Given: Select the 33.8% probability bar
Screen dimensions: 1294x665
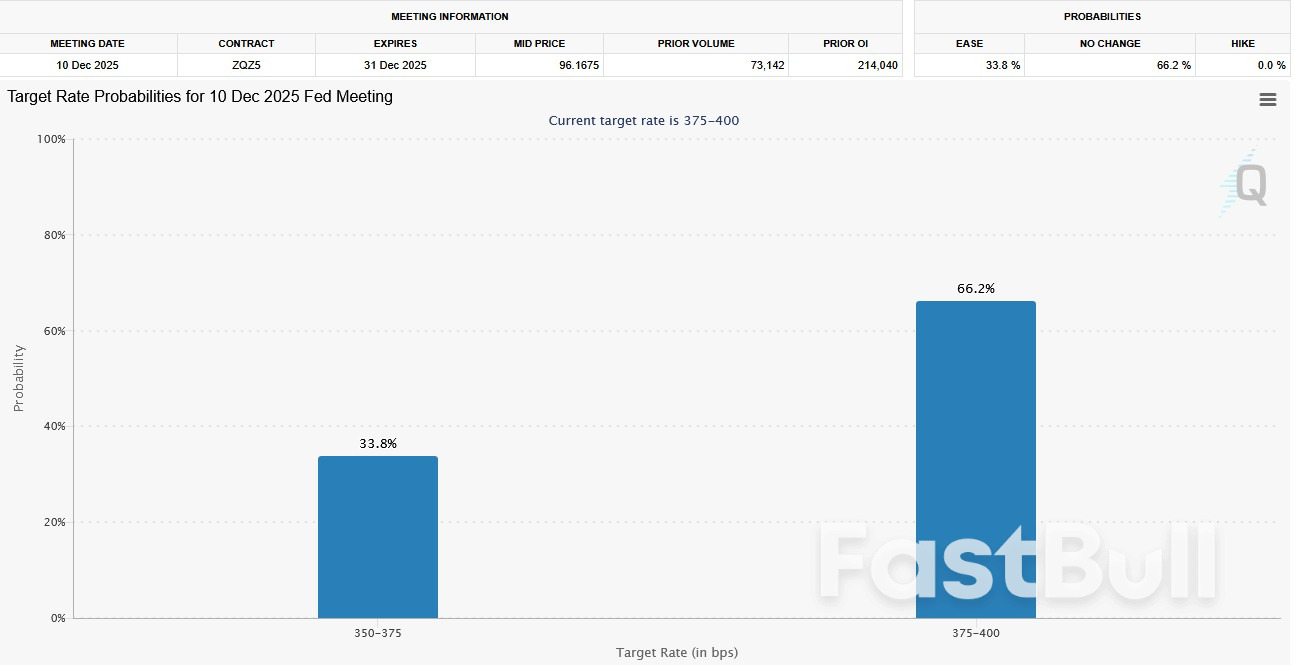Looking at the screenshot, I should tap(378, 535).
